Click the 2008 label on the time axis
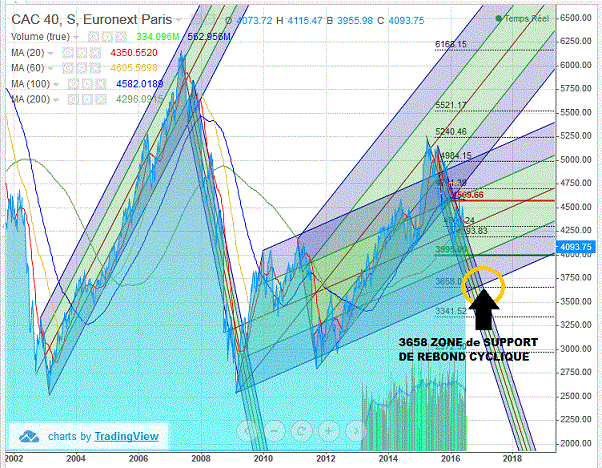The height and width of the screenshot is (468, 602). tap(201, 458)
